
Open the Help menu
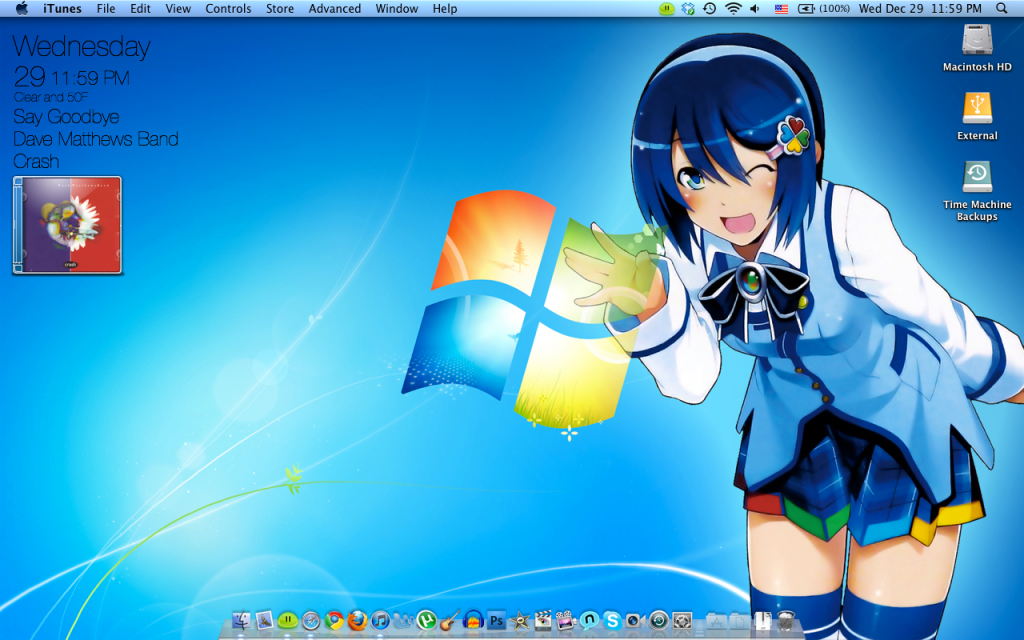click(445, 8)
